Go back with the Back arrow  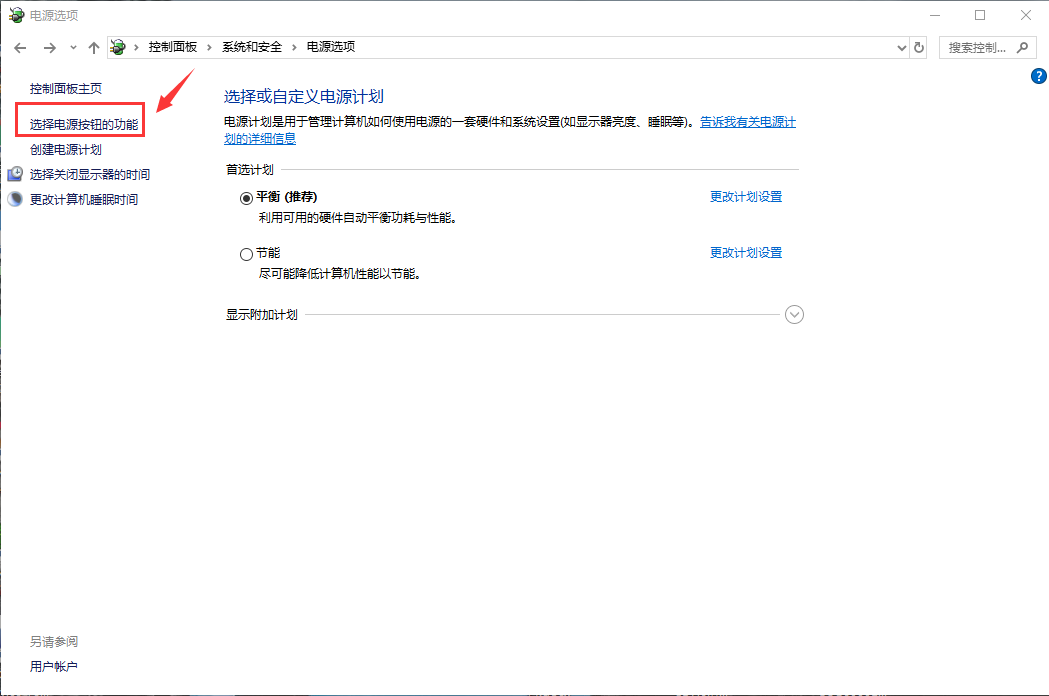pyautogui.click(x=20, y=48)
